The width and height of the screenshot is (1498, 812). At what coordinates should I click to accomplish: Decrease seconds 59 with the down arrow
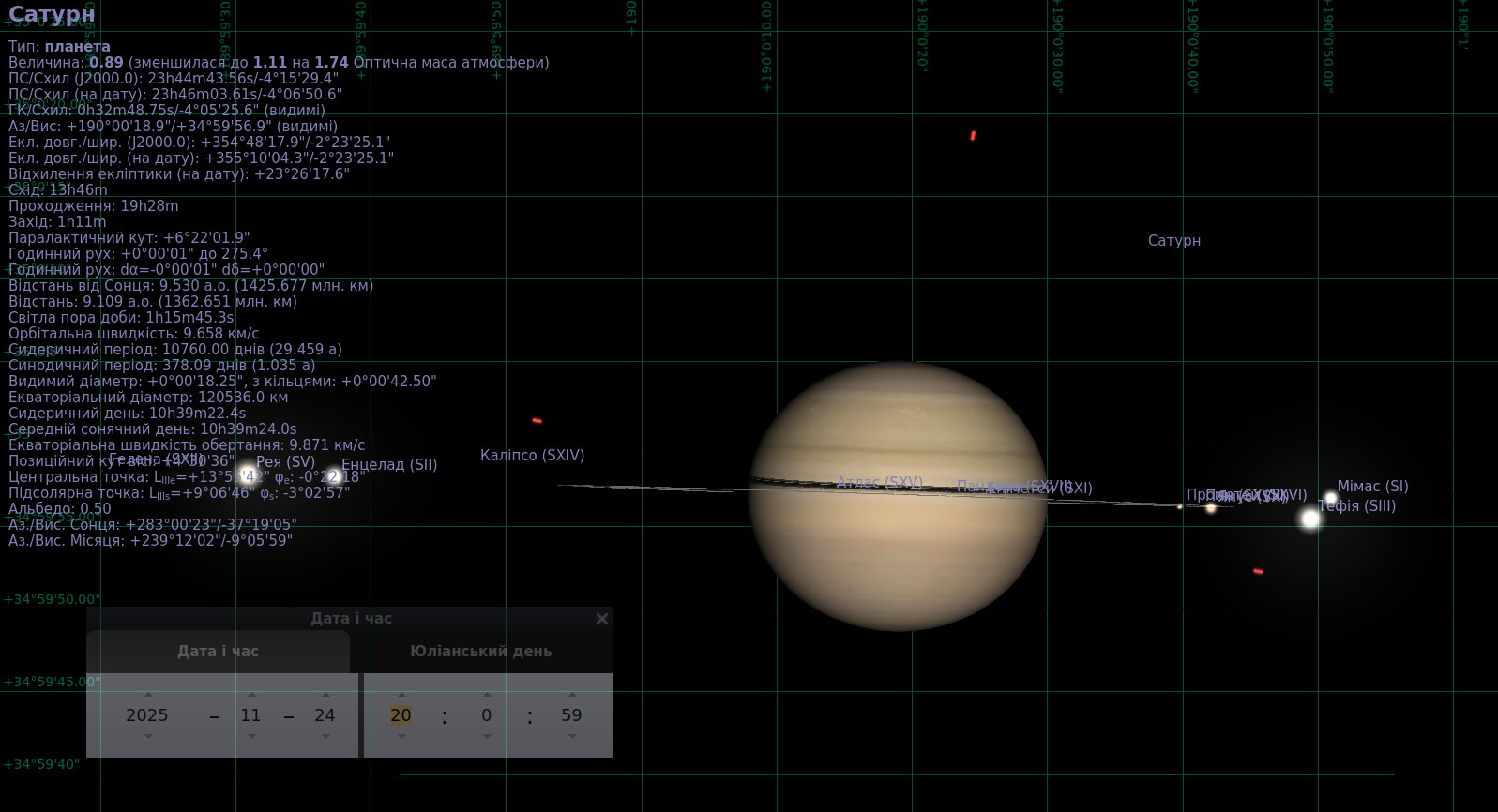(x=572, y=736)
